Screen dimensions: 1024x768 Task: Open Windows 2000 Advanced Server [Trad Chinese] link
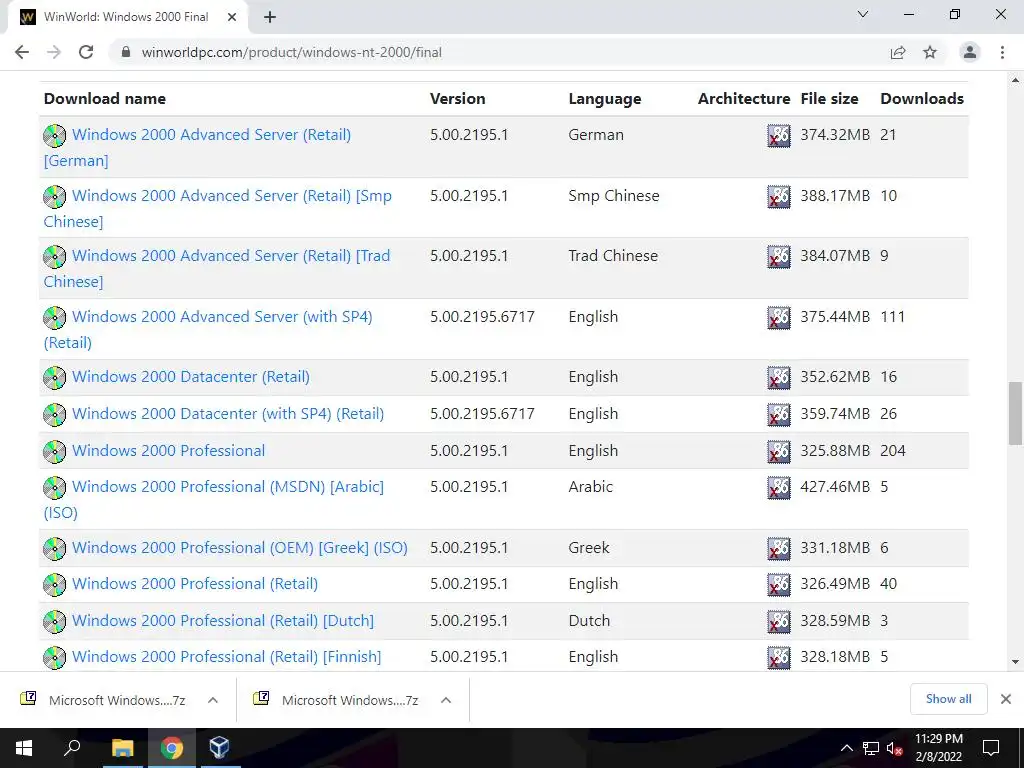(x=217, y=268)
